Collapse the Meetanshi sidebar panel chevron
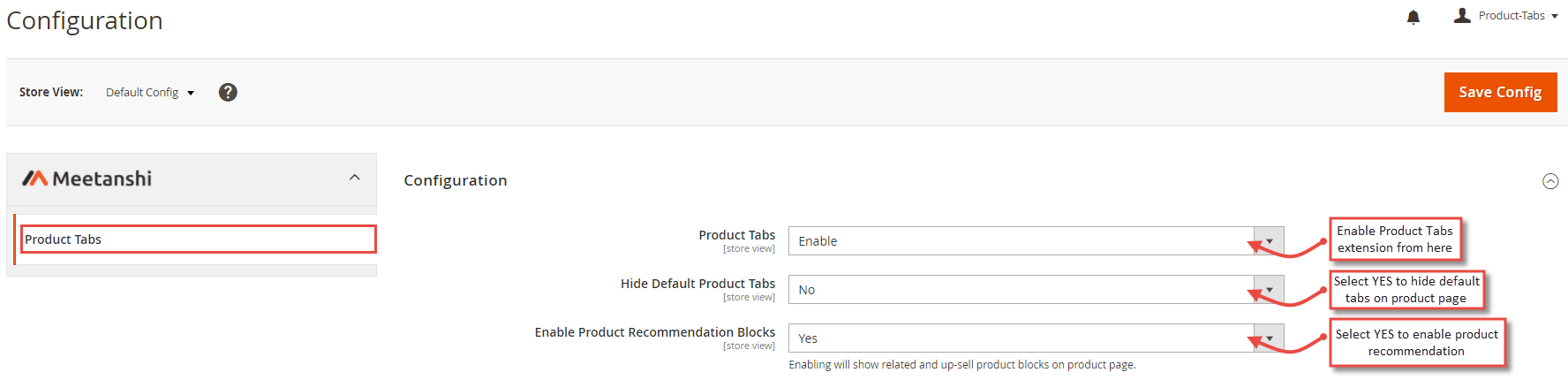The height and width of the screenshot is (380, 1568). pyautogui.click(x=355, y=178)
